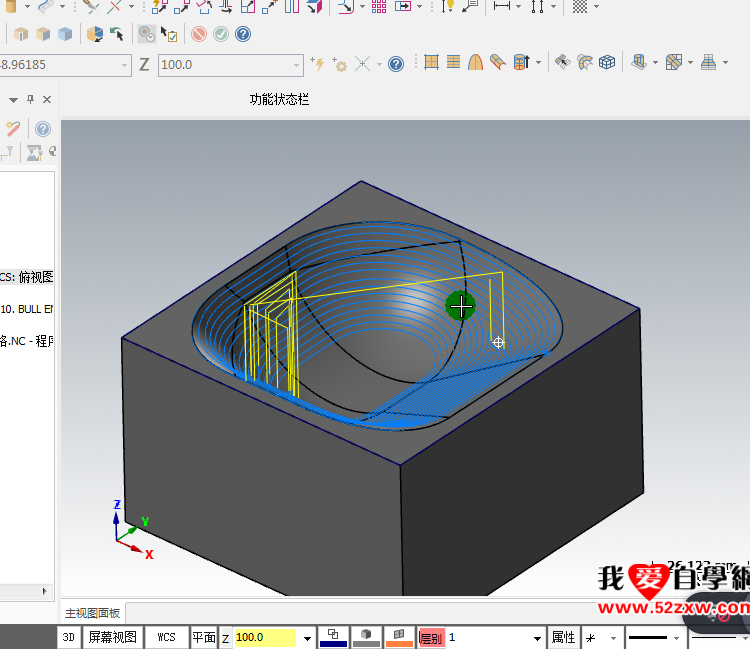This screenshot has width=750, height=649.
Task: Toggle the select-with-checkmark tool icon
Action: (x=170, y=34)
